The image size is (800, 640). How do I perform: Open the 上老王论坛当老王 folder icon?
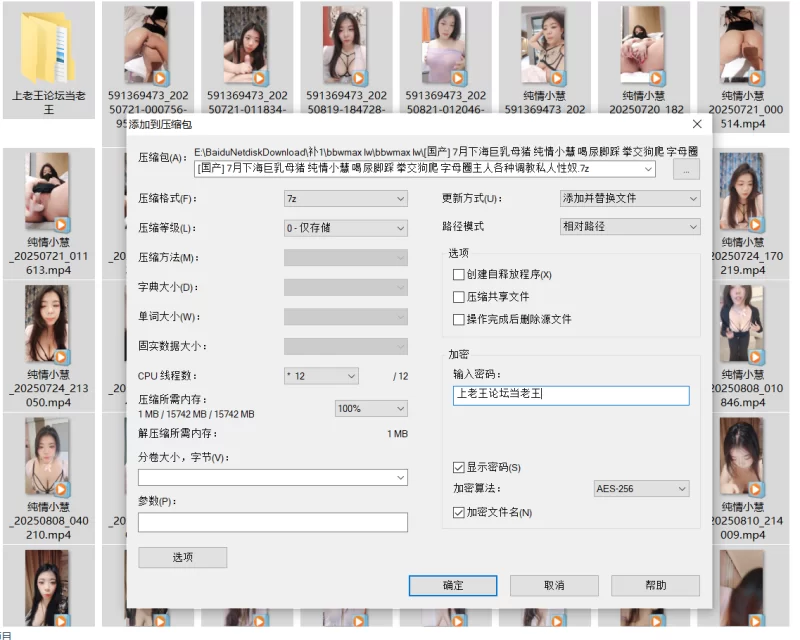[48, 48]
